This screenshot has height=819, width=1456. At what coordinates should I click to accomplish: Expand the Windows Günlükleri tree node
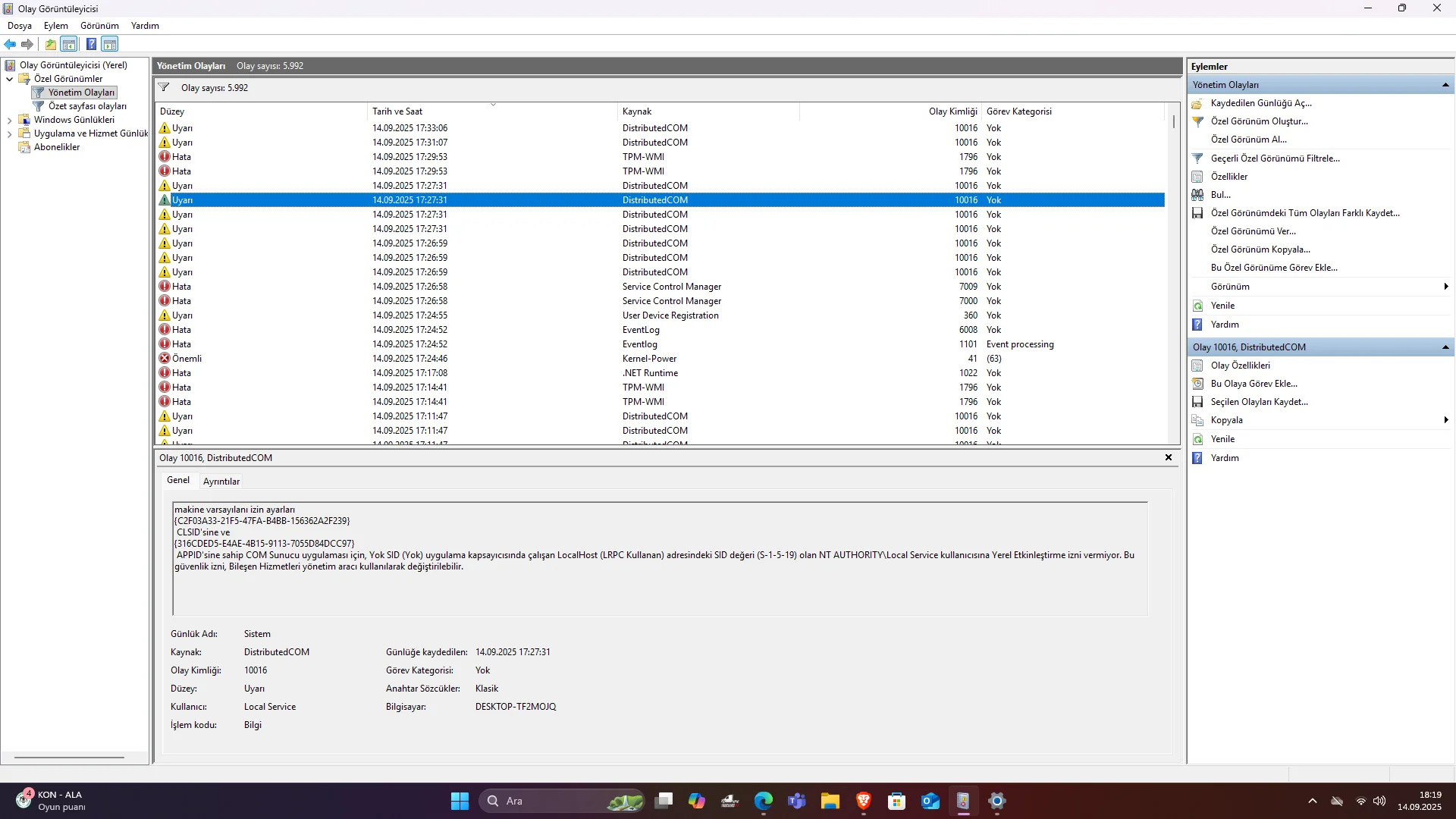pyautogui.click(x=9, y=120)
